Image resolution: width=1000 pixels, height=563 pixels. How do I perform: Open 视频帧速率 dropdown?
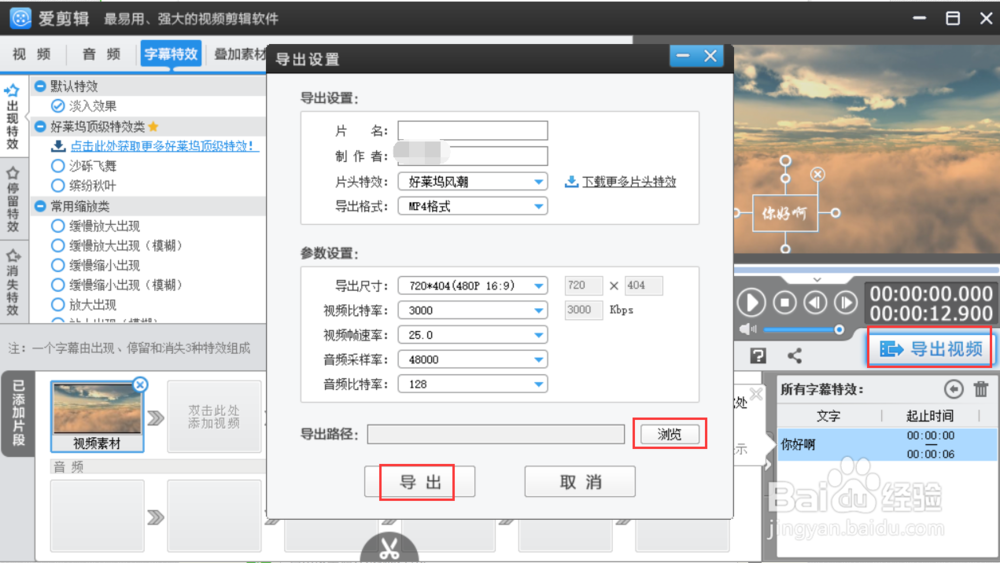click(x=473, y=335)
